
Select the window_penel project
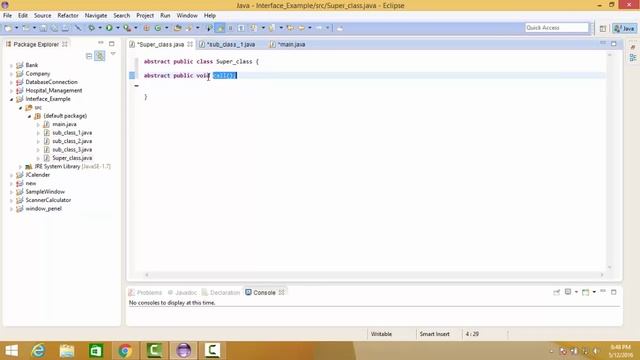pos(43,209)
